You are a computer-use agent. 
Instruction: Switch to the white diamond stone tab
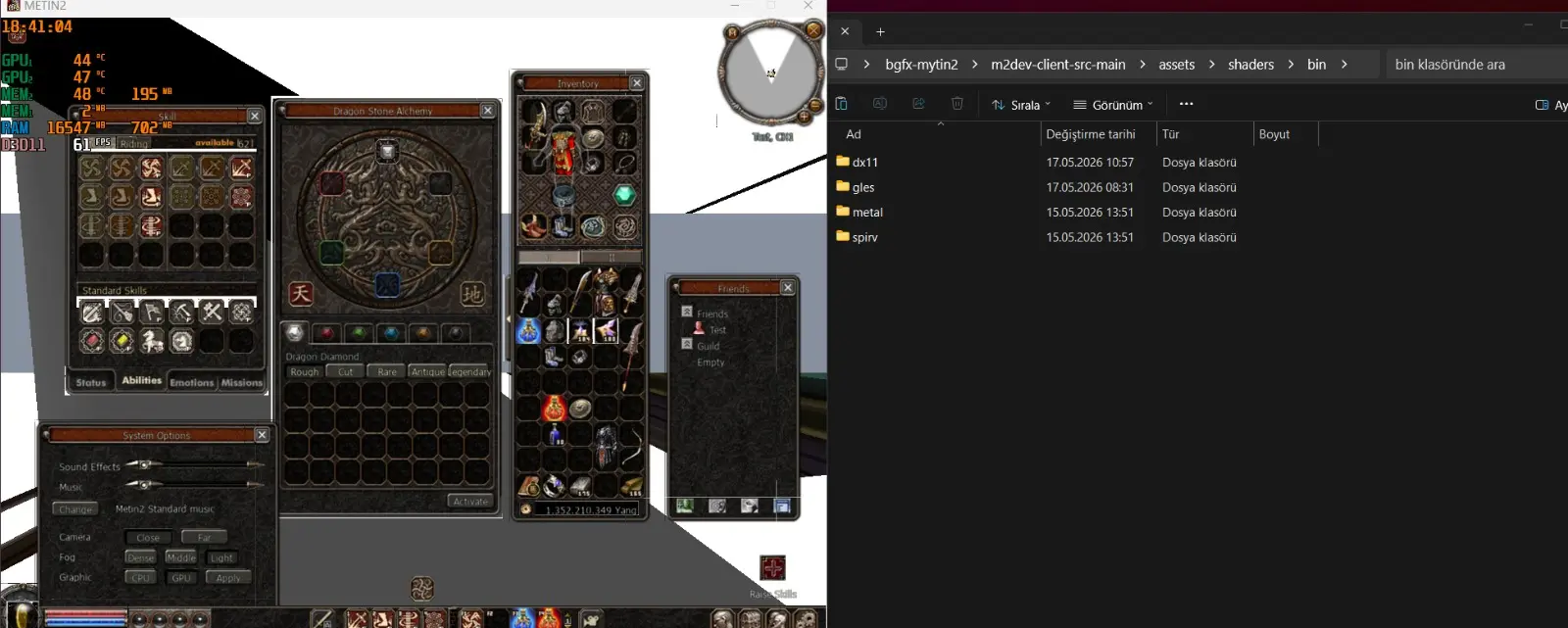[x=295, y=333]
